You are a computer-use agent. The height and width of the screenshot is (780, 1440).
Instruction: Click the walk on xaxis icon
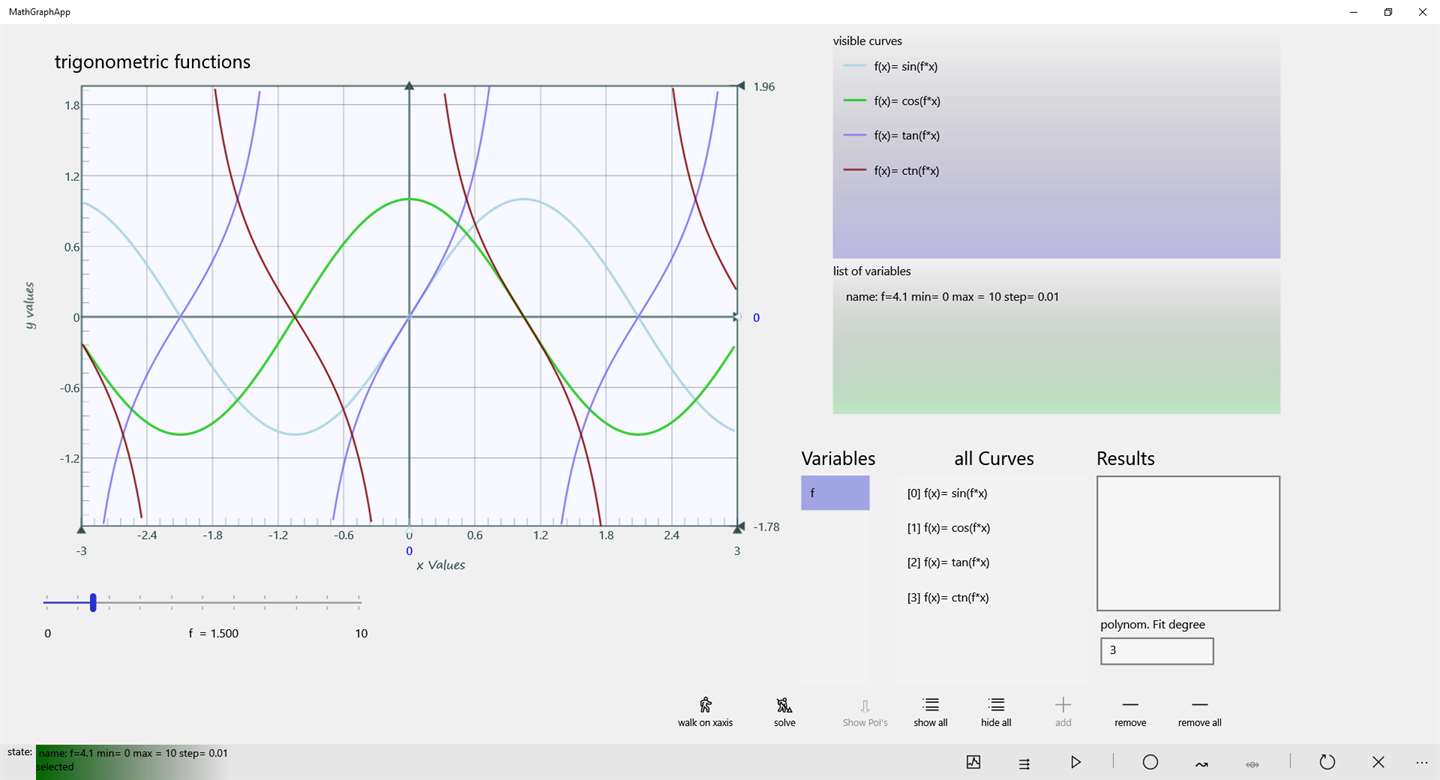tap(705, 704)
